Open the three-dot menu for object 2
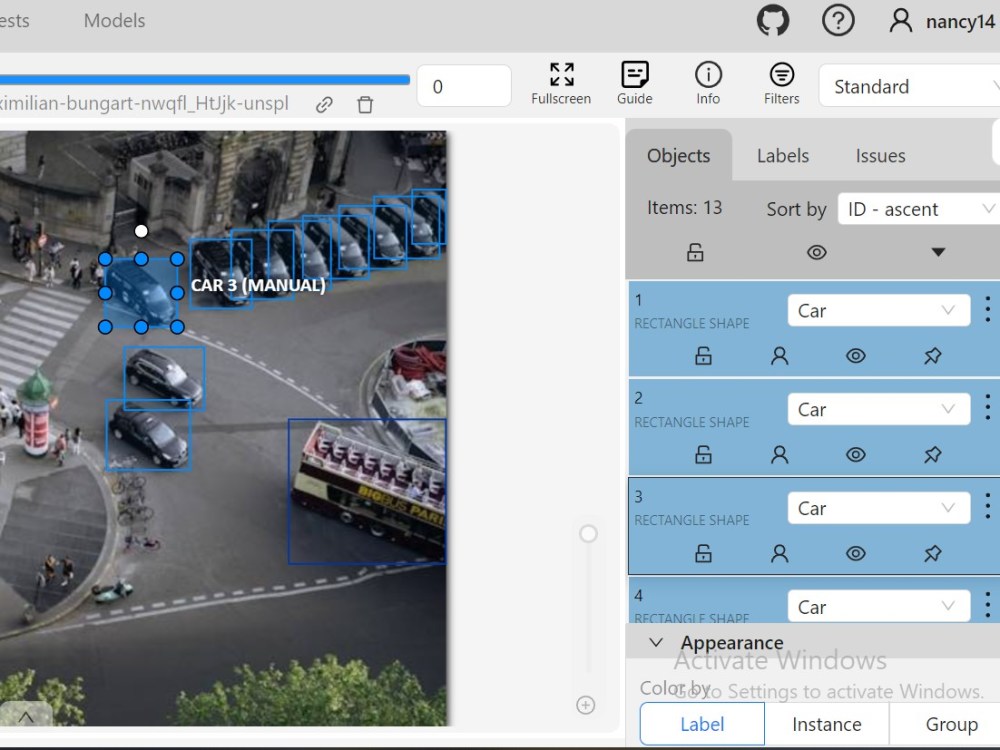Viewport: 1000px width, 750px height. click(x=987, y=407)
